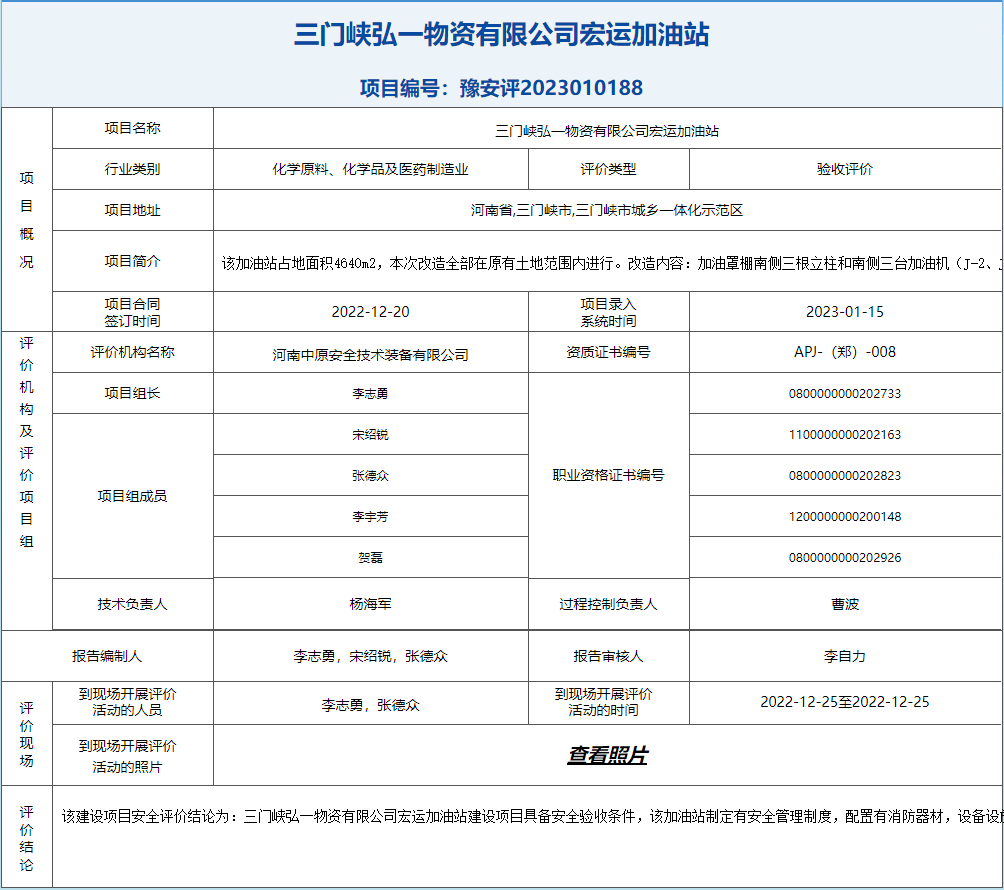Click qualification number 0800000000202823
Image resolution: width=1004 pixels, height=890 pixels.
click(x=845, y=475)
